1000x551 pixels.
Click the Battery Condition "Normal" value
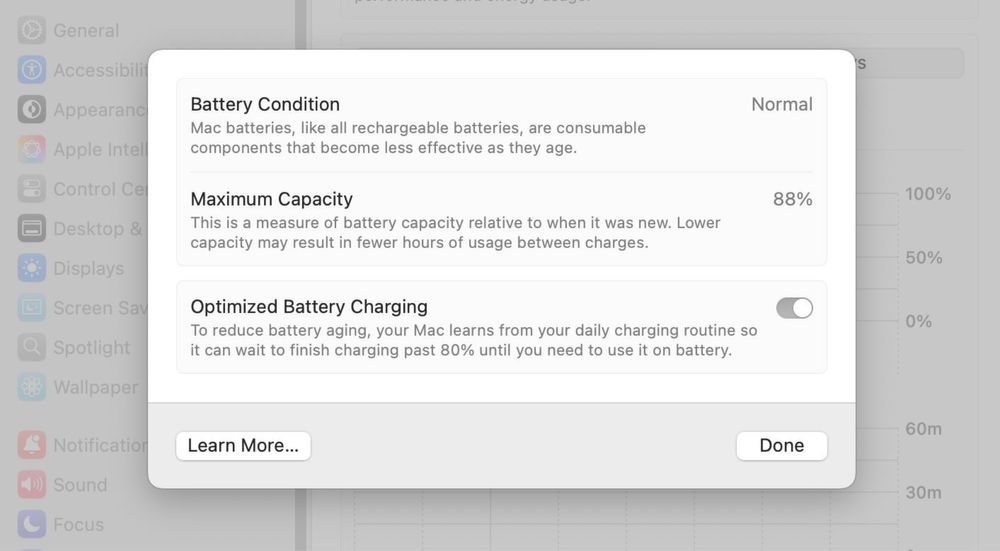tap(781, 104)
